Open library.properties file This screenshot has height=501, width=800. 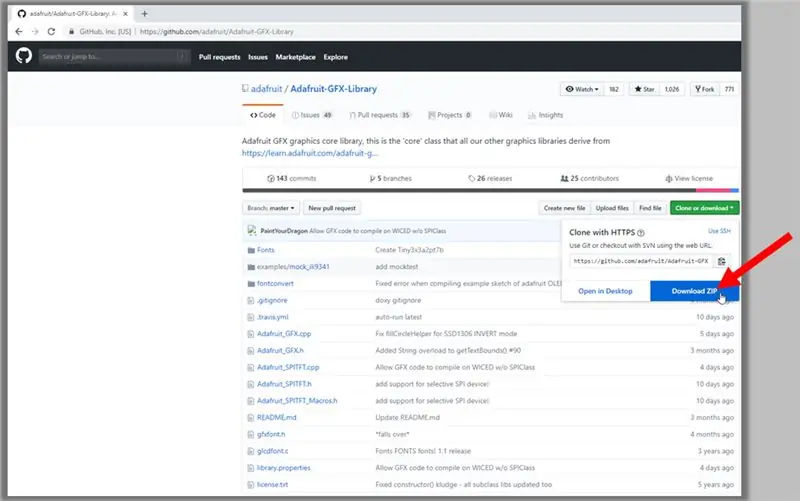click(x=284, y=468)
